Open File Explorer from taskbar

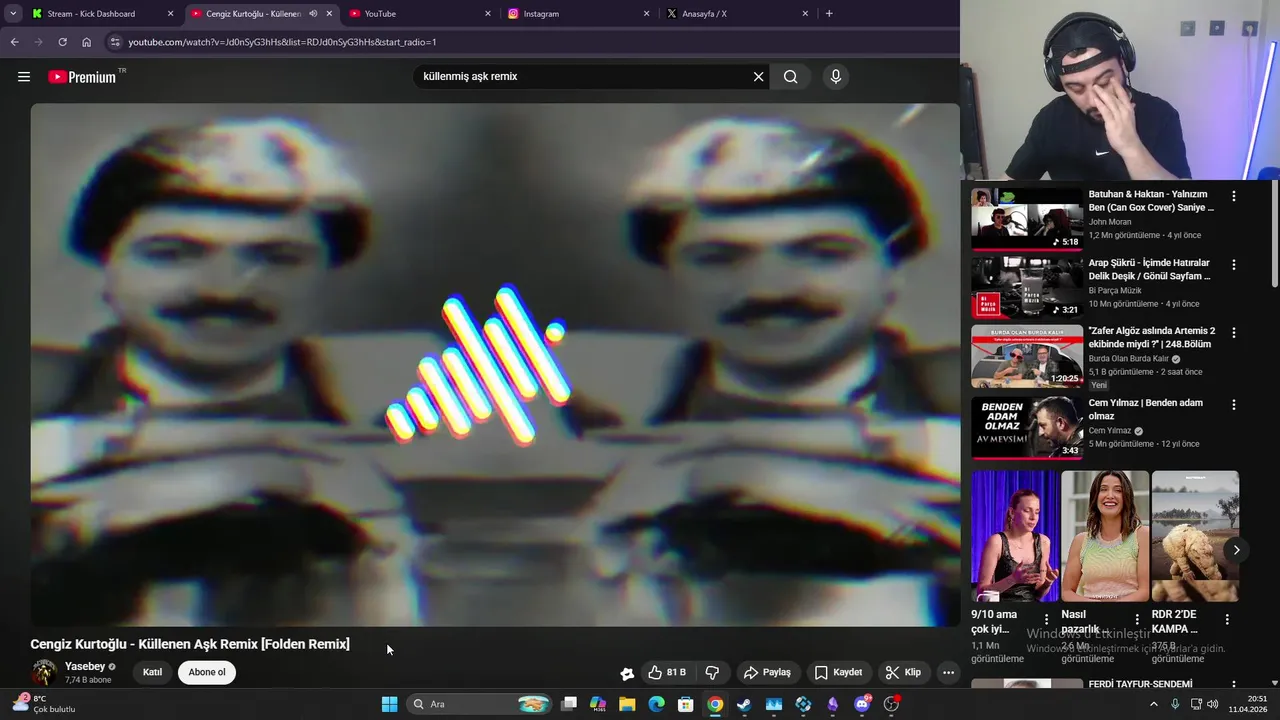click(627, 704)
